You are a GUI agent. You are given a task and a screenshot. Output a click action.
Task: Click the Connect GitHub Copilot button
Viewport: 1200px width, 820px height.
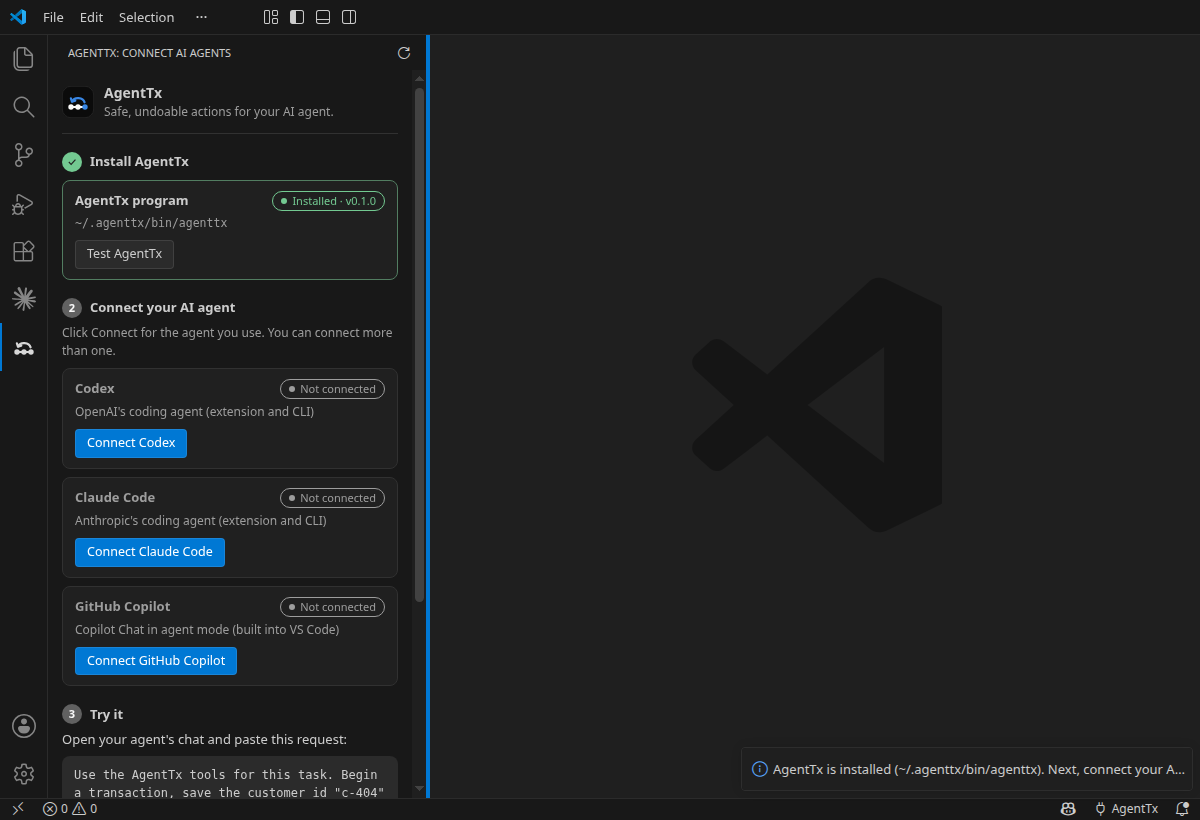[x=156, y=661]
